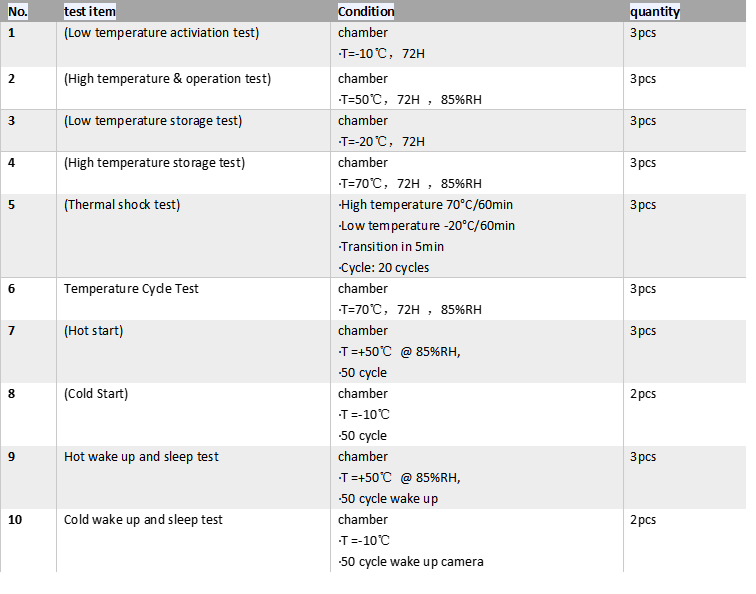The width and height of the screenshot is (756, 594).
Task: Select the Thermal shock test cell
Action: [x=122, y=205]
